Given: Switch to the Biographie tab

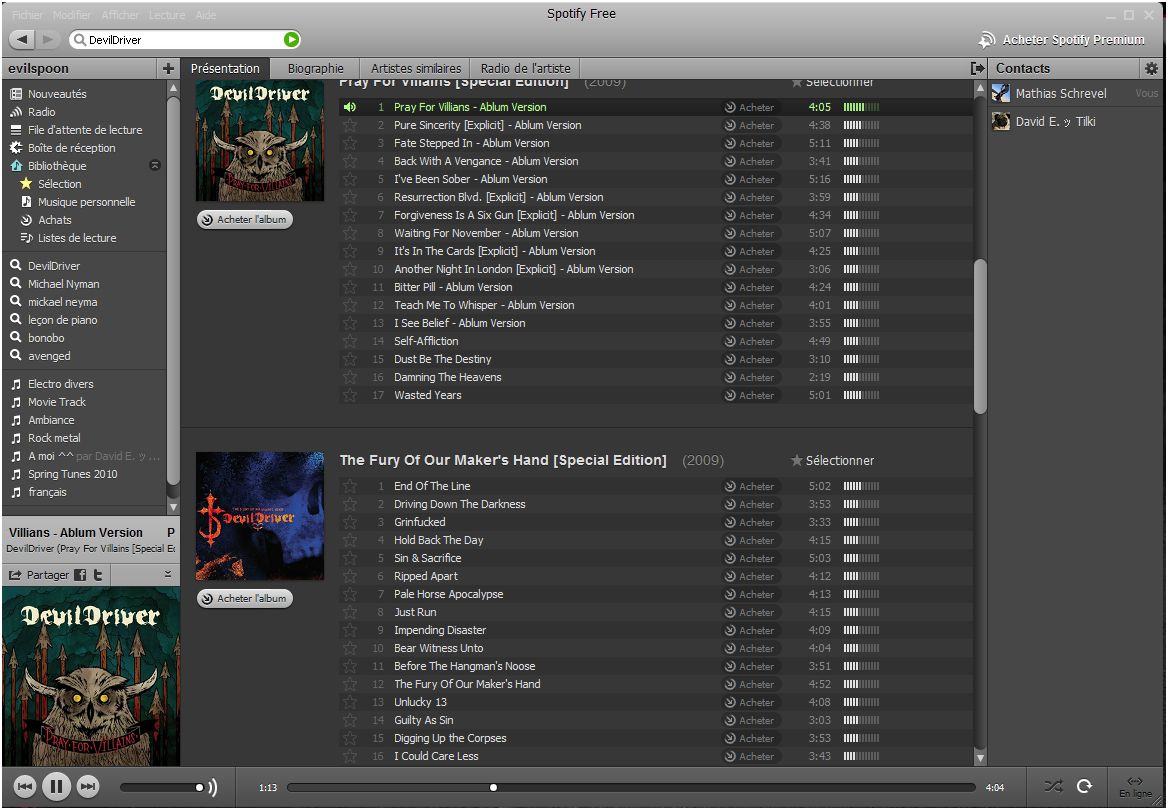Looking at the screenshot, I should (x=315, y=69).
